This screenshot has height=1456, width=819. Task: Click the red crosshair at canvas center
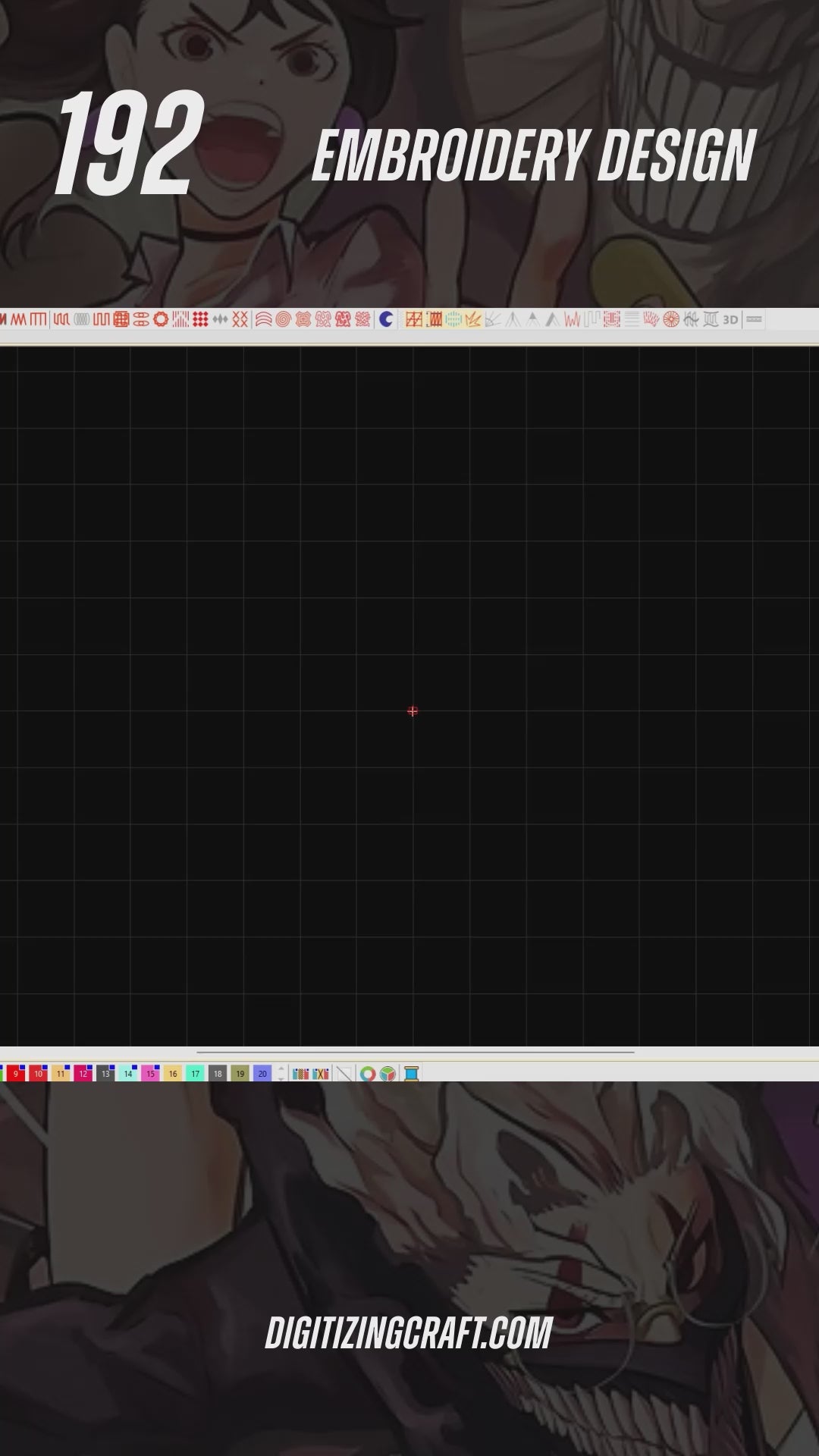[413, 711]
